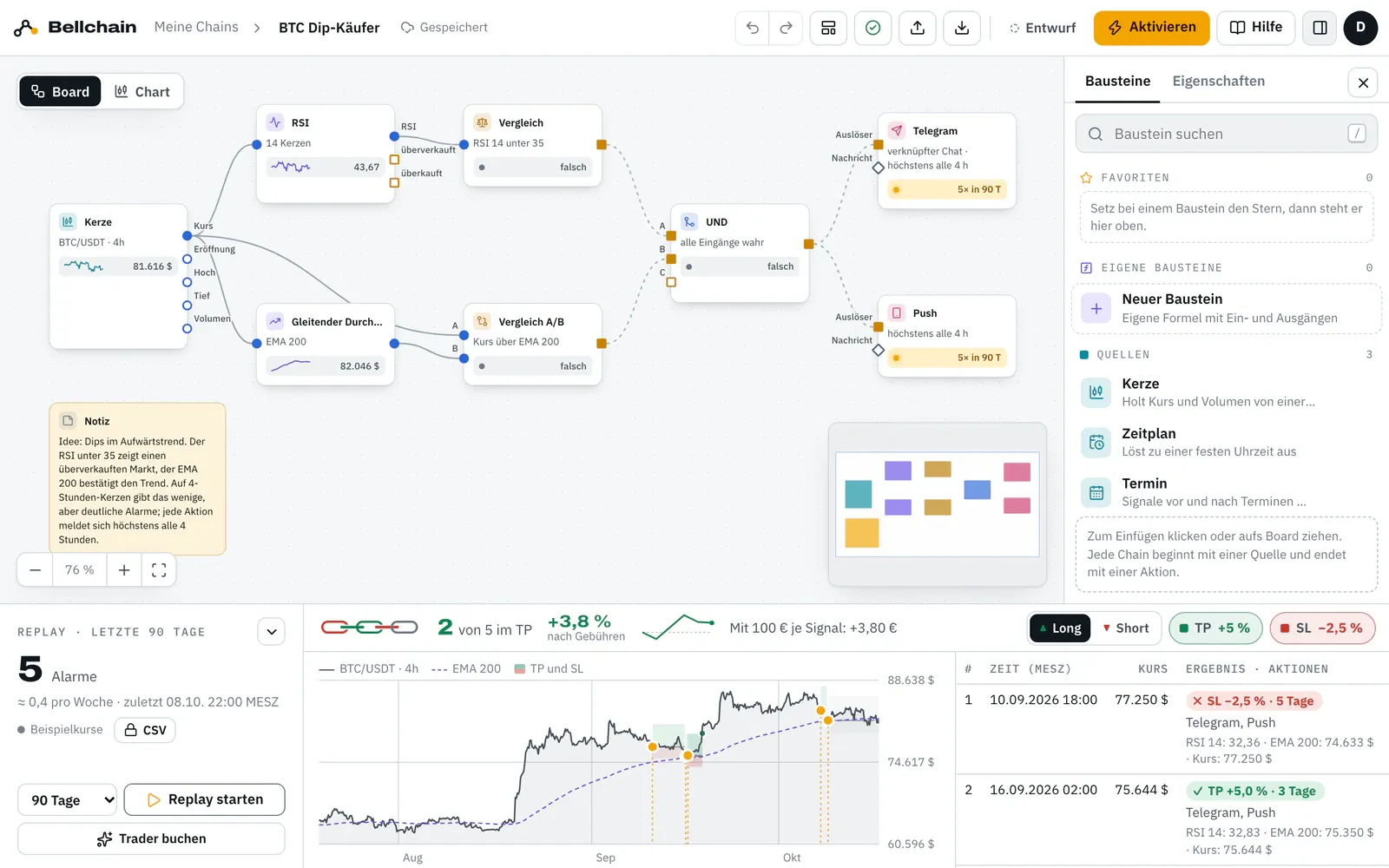Zoom out with the minus icon
This screenshot has height=868, width=1389.
tap(36, 570)
